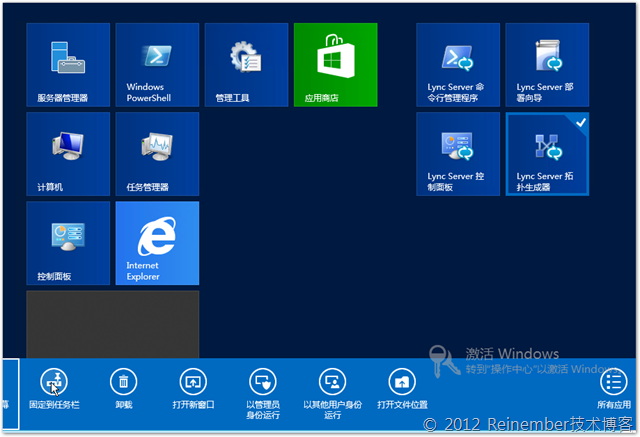
Task: Open the 控制面板 tile
Action: (x=68, y=243)
